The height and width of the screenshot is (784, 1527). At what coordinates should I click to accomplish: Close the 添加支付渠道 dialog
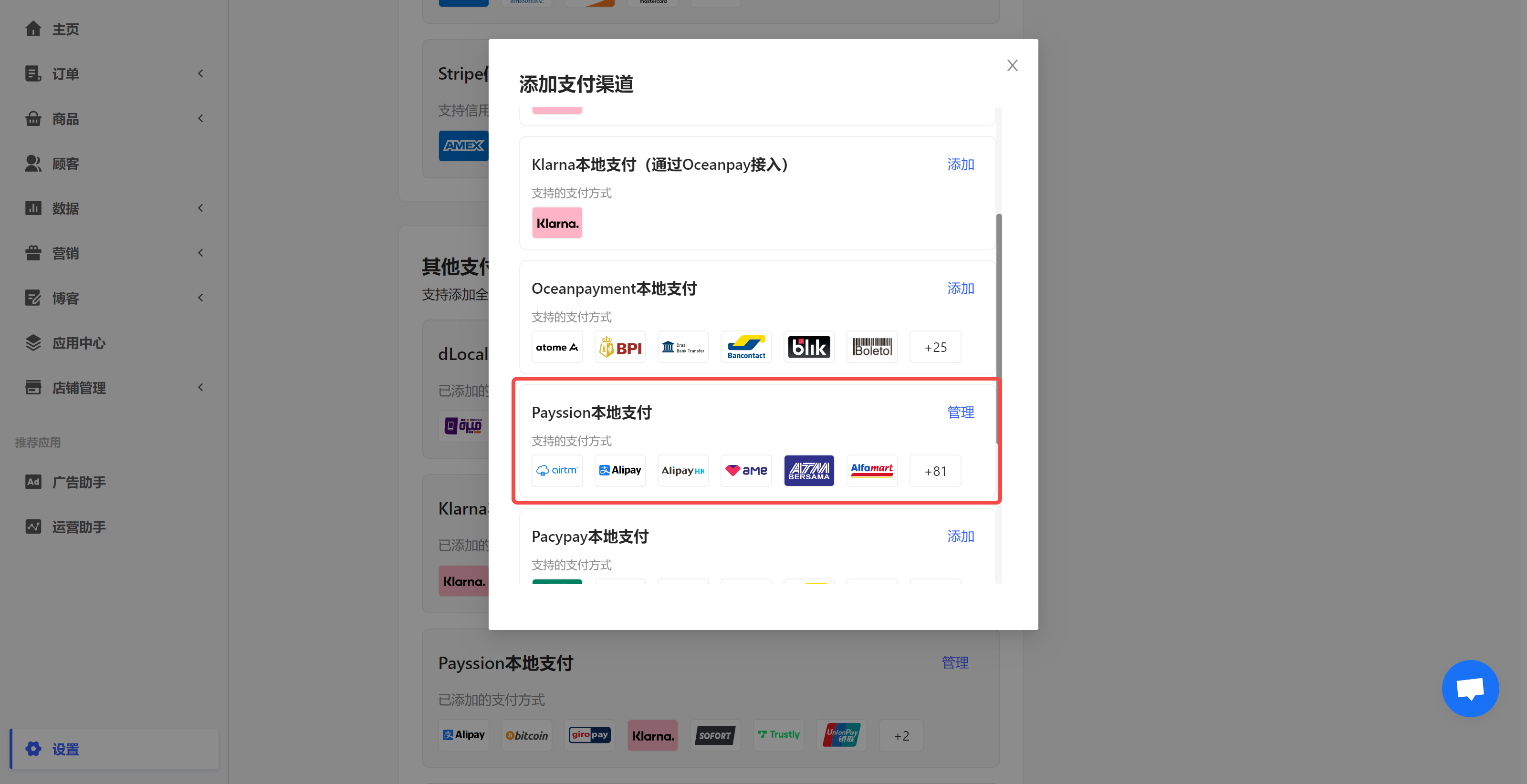(1012, 65)
